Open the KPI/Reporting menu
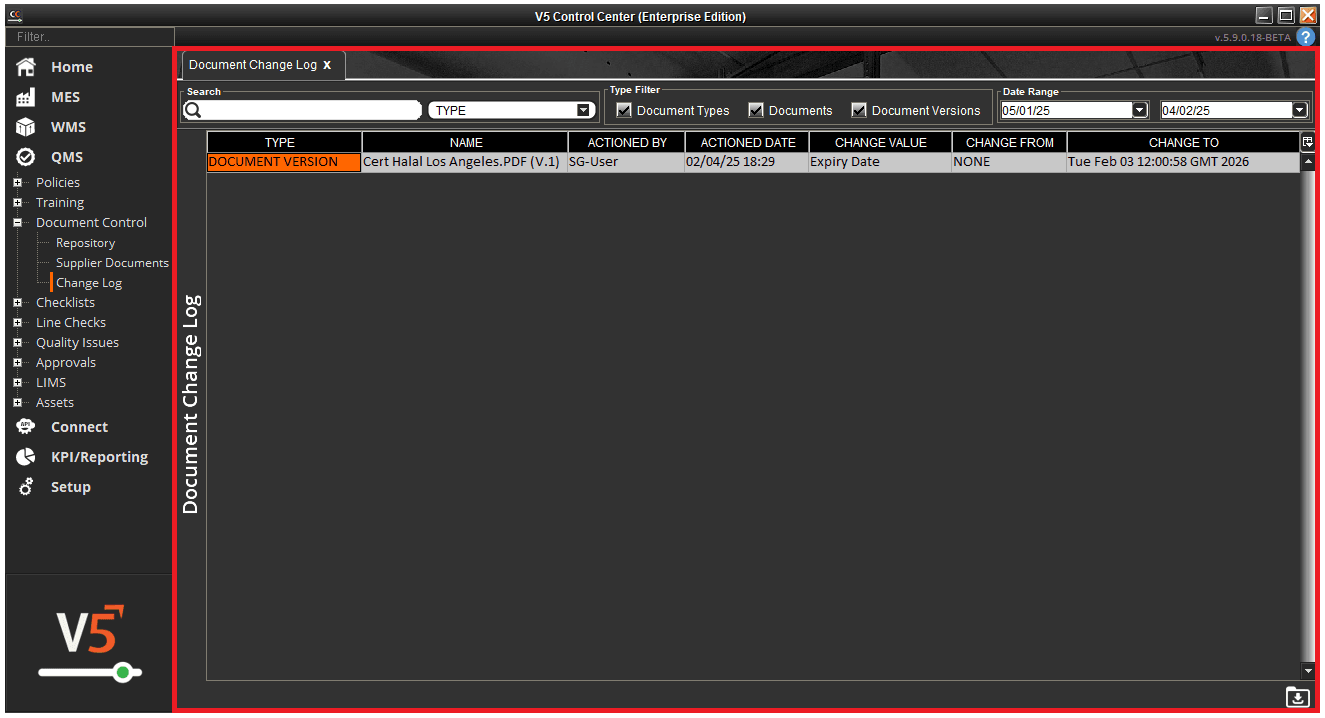Viewport: 1325px width, 718px height. point(100,457)
